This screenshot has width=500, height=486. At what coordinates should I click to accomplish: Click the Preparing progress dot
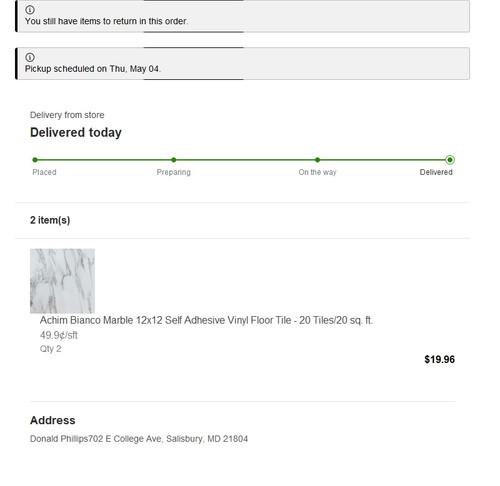click(x=174, y=160)
